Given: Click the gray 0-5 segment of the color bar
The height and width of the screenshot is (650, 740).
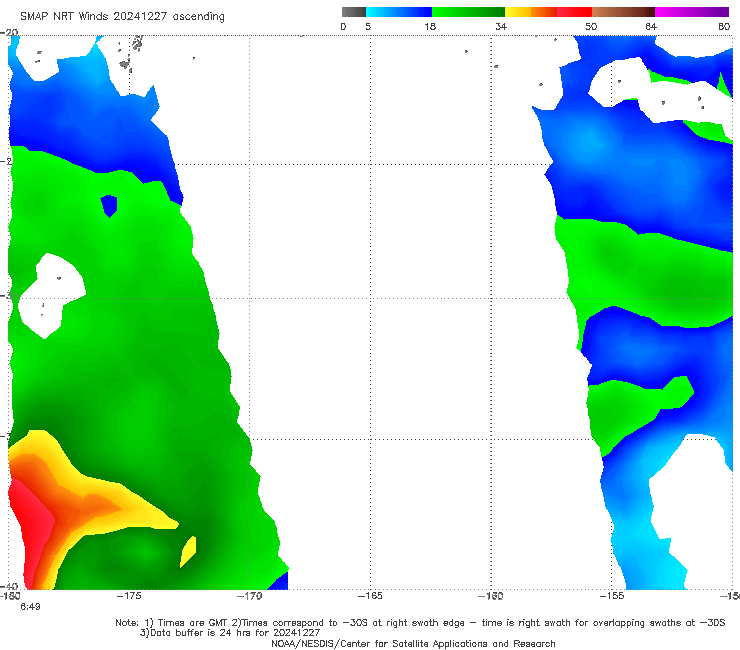Looking at the screenshot, I should pyautogui.click(x=353, y=12).
